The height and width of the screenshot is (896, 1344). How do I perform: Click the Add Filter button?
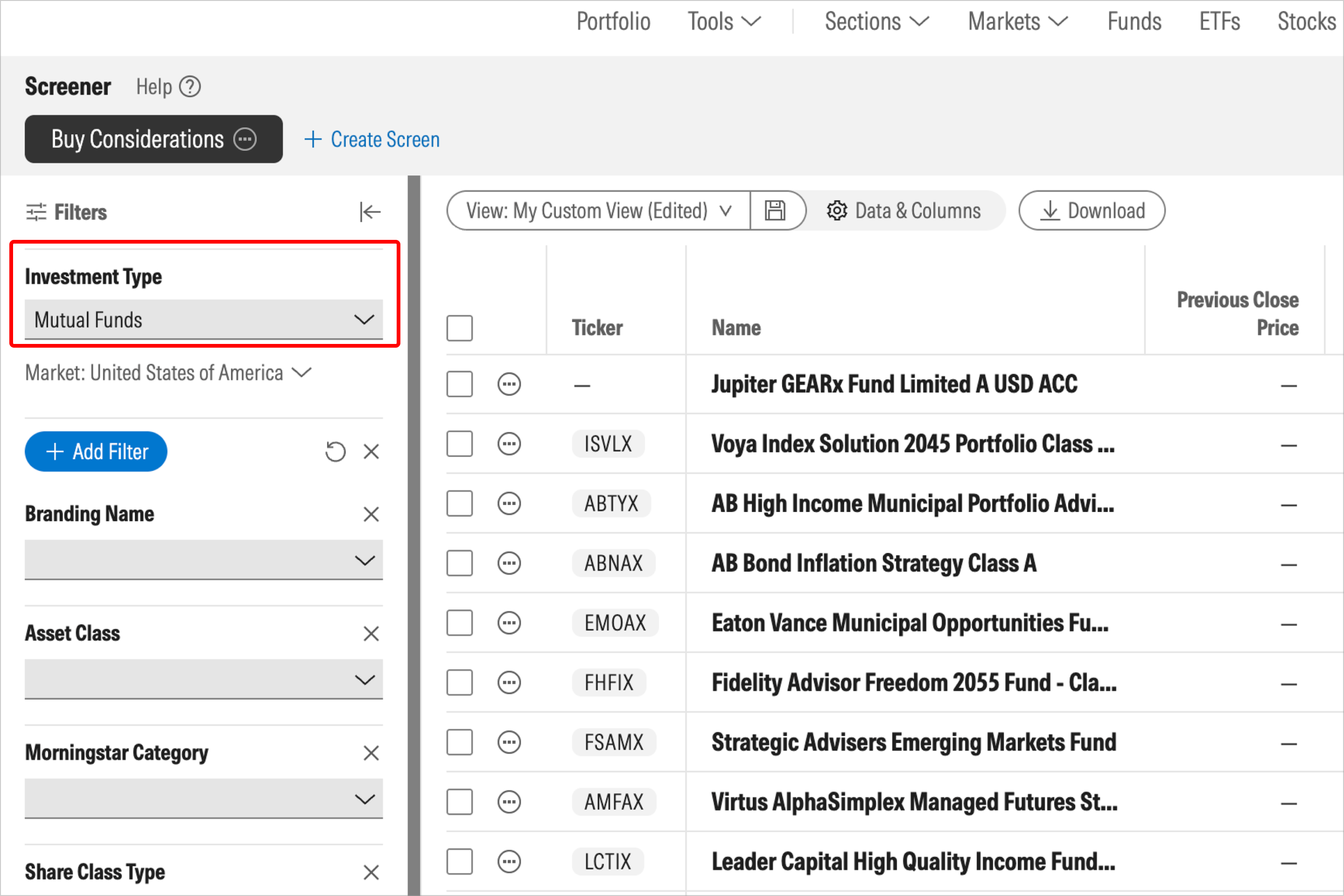(x=96, y=451)
